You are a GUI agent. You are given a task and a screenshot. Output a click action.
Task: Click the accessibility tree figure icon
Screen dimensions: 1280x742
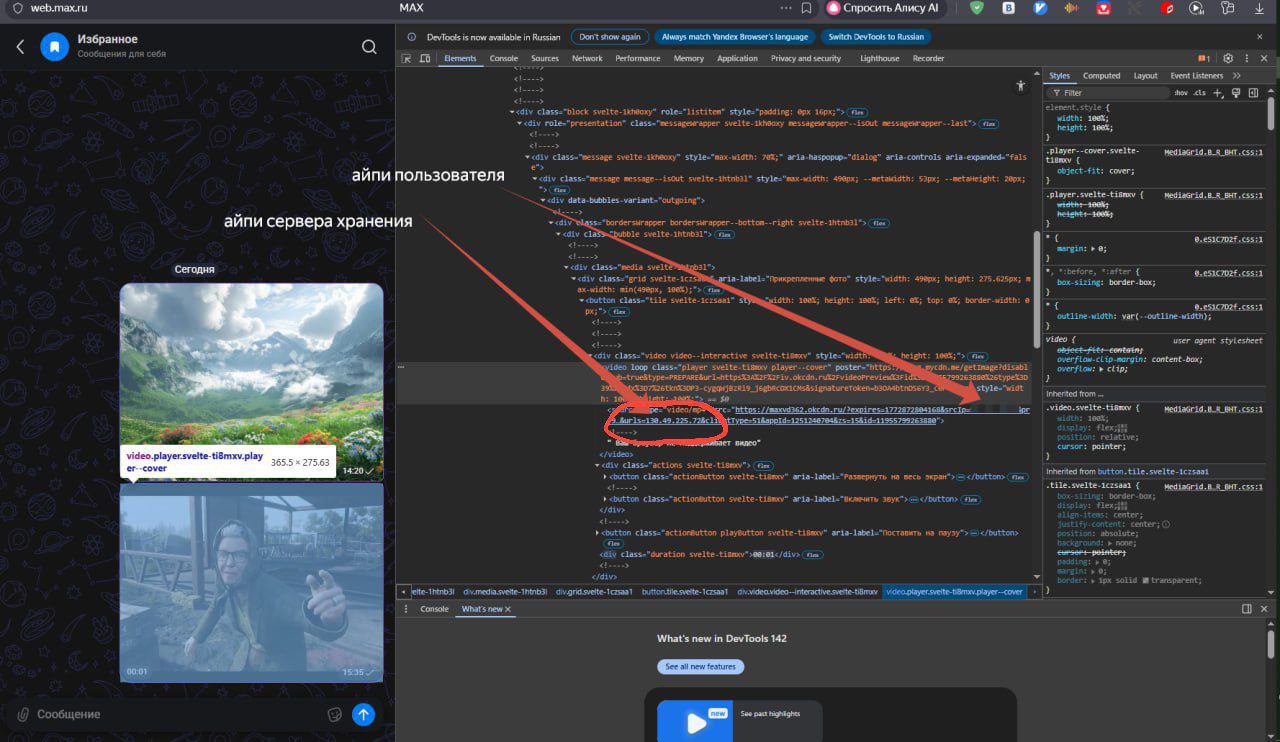(x=1020, y=86)
